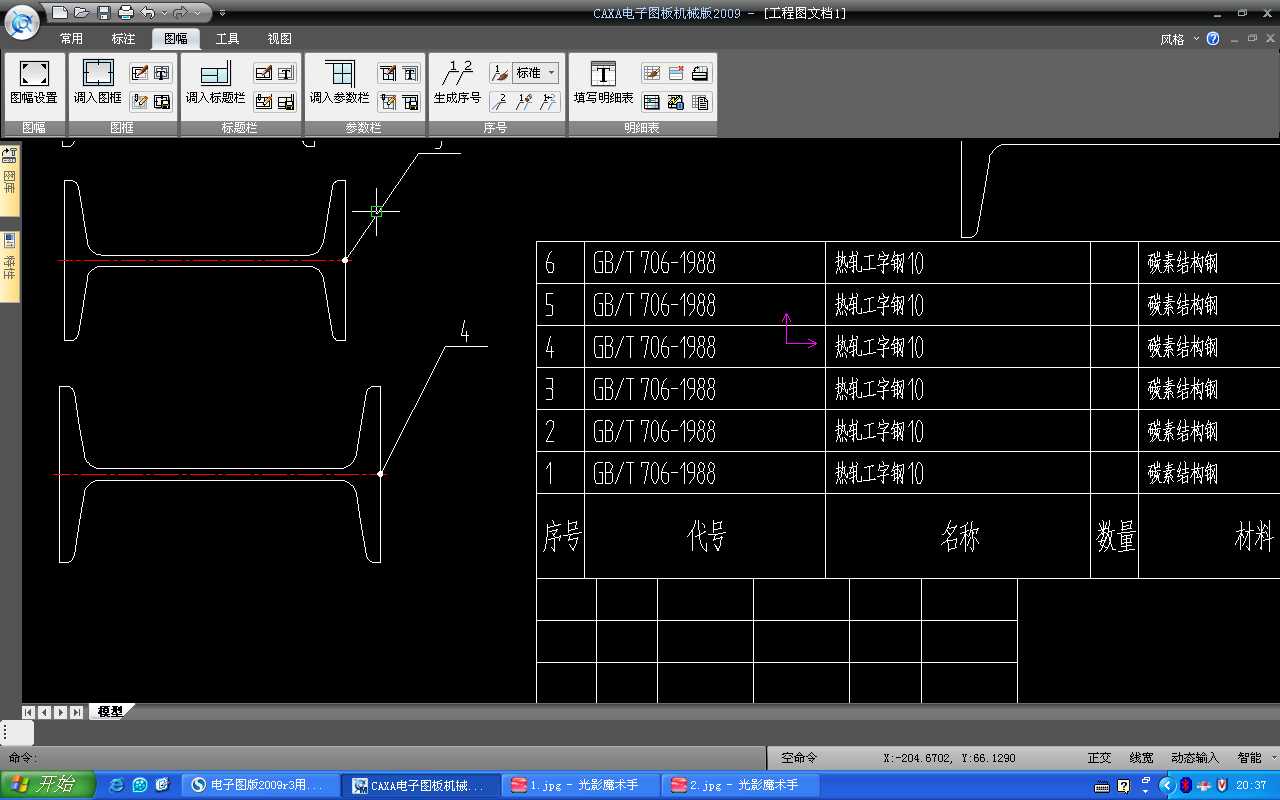
Task: Click the 调入参数栏 load parameter table button
Action: click(339, 84)
